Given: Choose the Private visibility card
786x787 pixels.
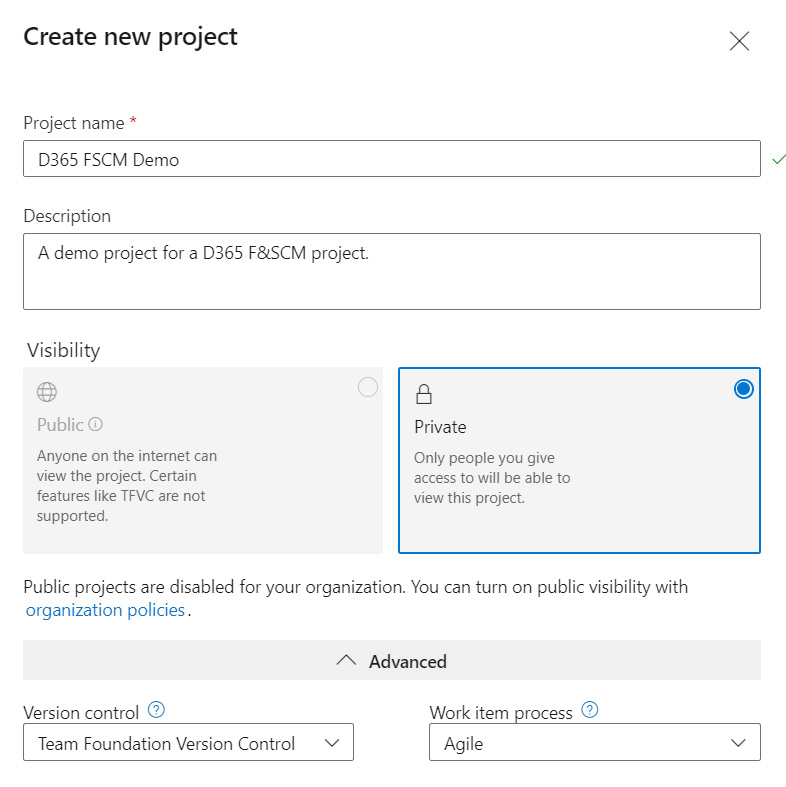Looking at the screenshot, I should point(579,461).
